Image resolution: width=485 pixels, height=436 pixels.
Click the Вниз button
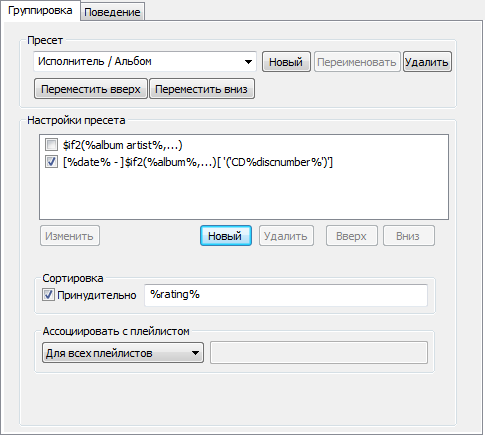click(408, 236)
